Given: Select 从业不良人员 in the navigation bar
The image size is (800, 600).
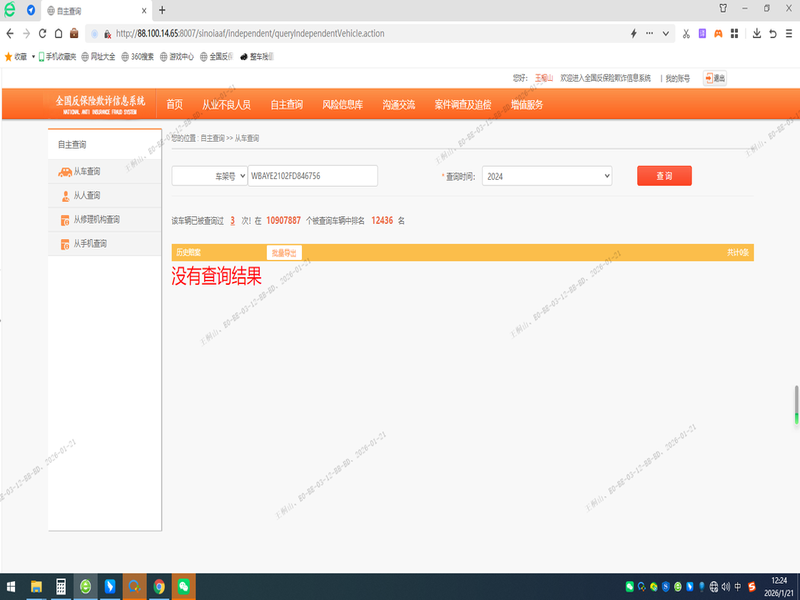Looking at the screenshot, I should point(226,104).
